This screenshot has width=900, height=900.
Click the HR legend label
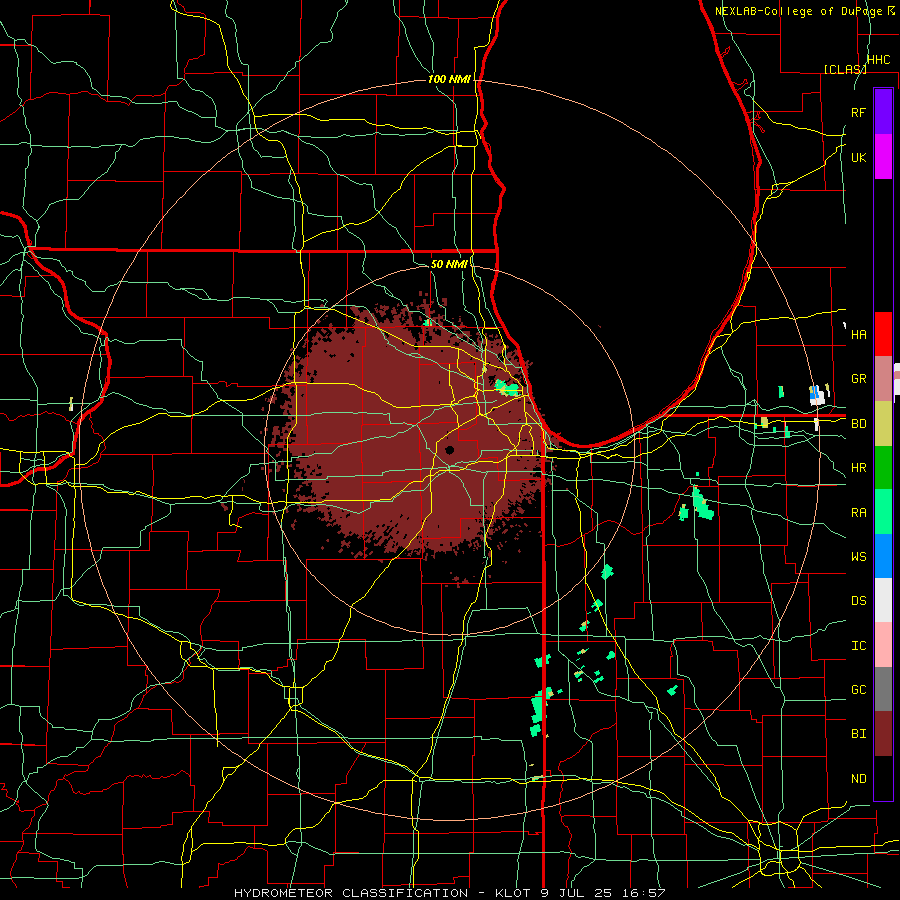[858, 468]
